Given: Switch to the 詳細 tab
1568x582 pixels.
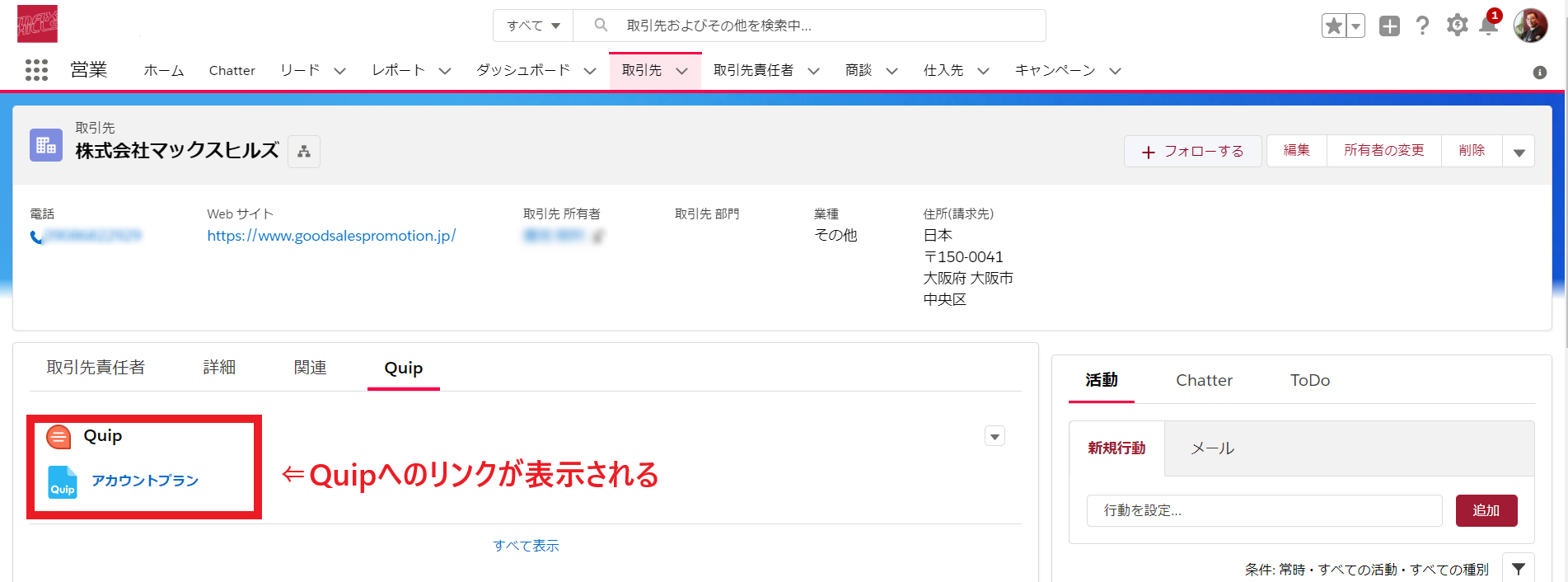Looking at the screenshot, I should 219,368.
